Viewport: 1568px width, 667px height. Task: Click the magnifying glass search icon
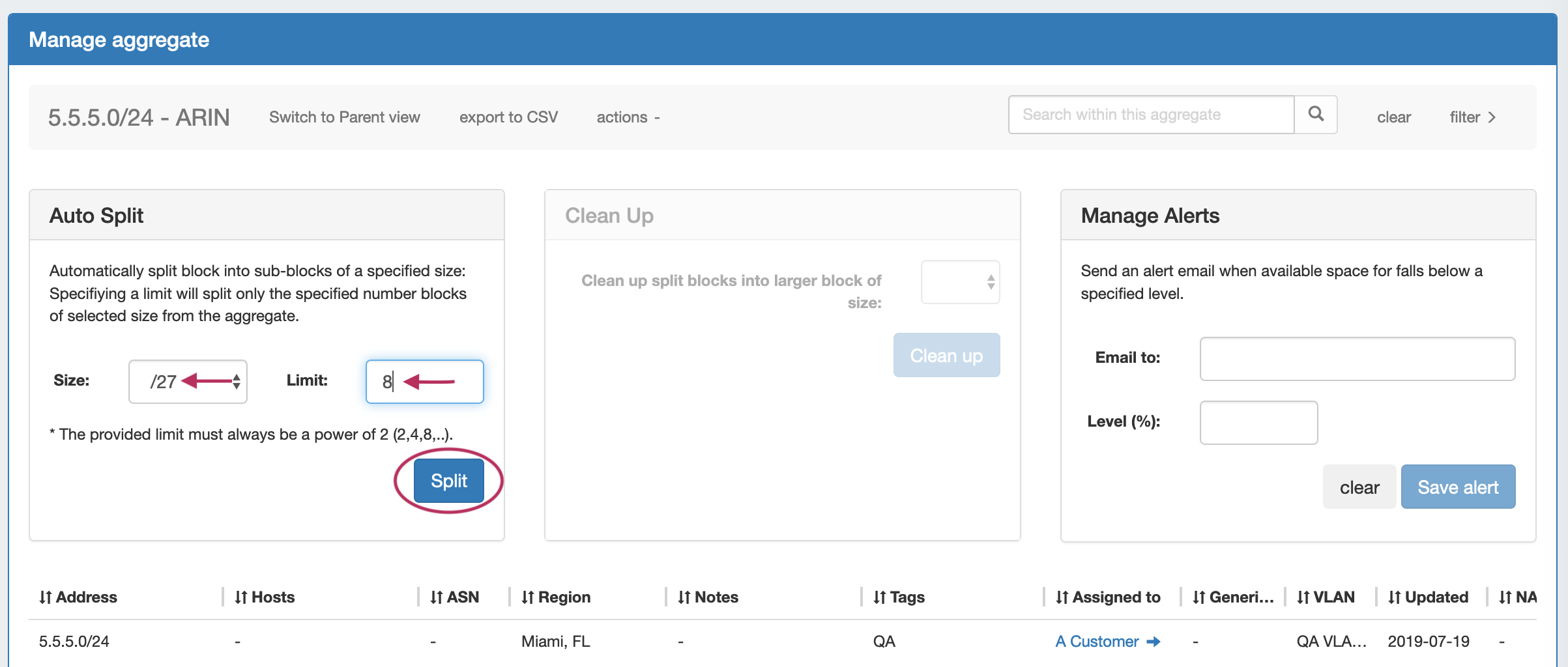click(1315, 115)
